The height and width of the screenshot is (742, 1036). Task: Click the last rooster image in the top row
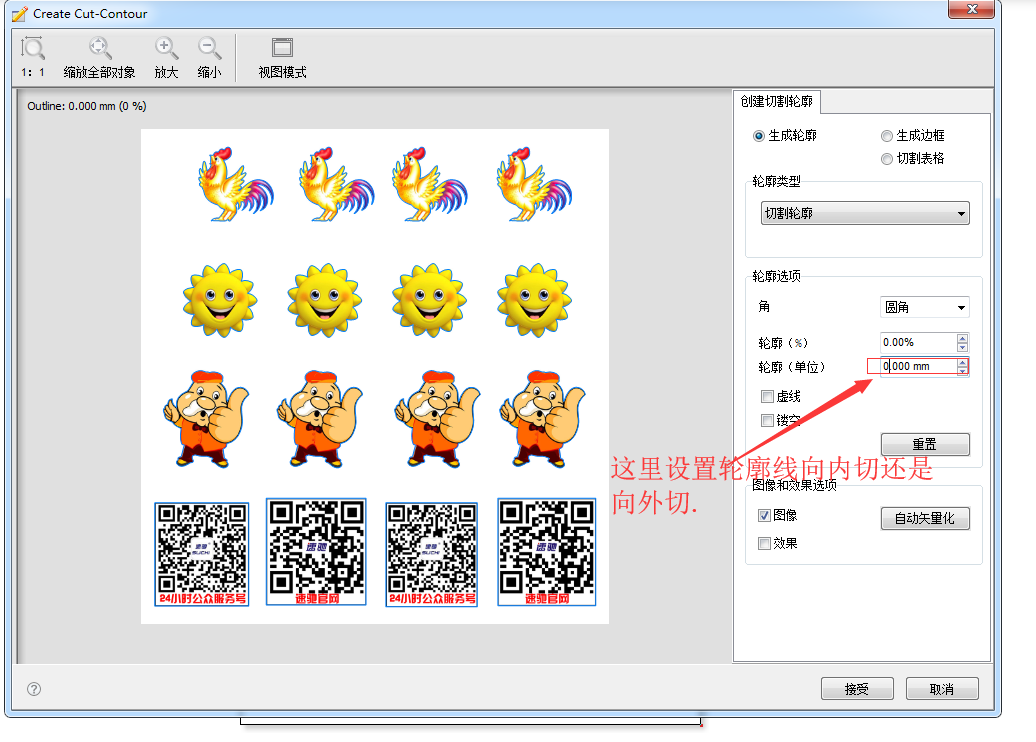[x=535, y=184]
